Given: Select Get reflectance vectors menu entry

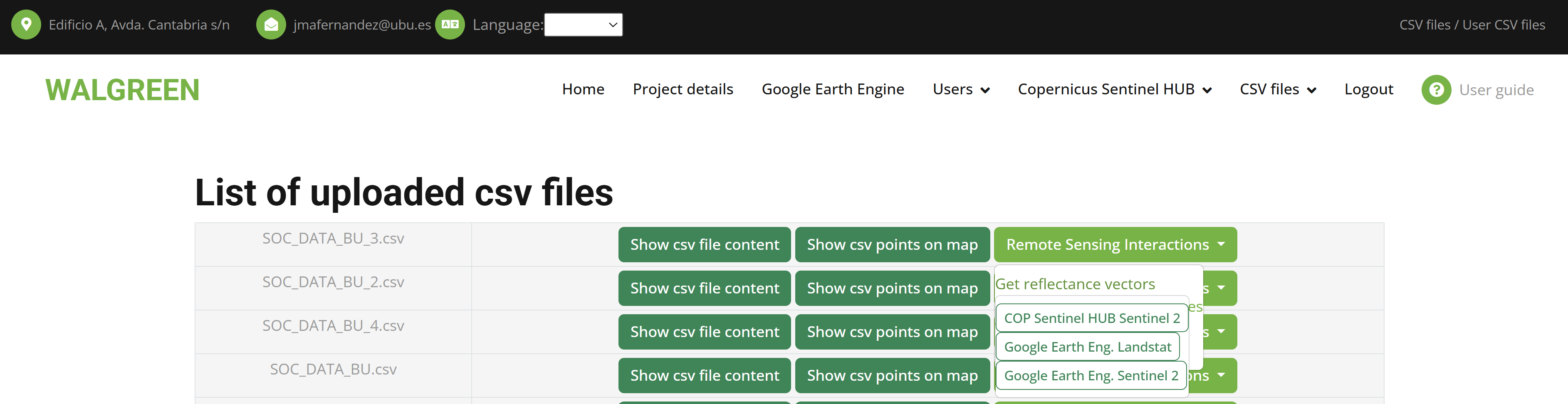Looking at the screenshot, I should [x=1075, y=284].
